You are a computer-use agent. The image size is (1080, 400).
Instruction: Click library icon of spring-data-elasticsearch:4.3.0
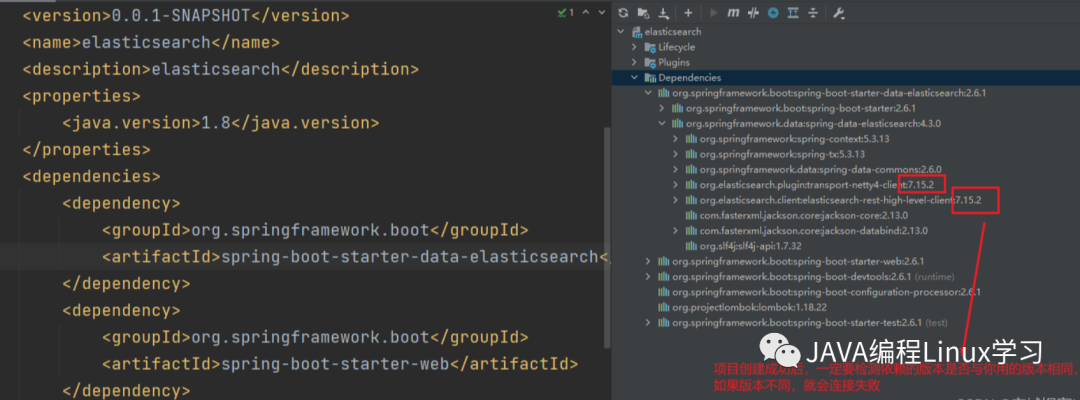(677, 123)
